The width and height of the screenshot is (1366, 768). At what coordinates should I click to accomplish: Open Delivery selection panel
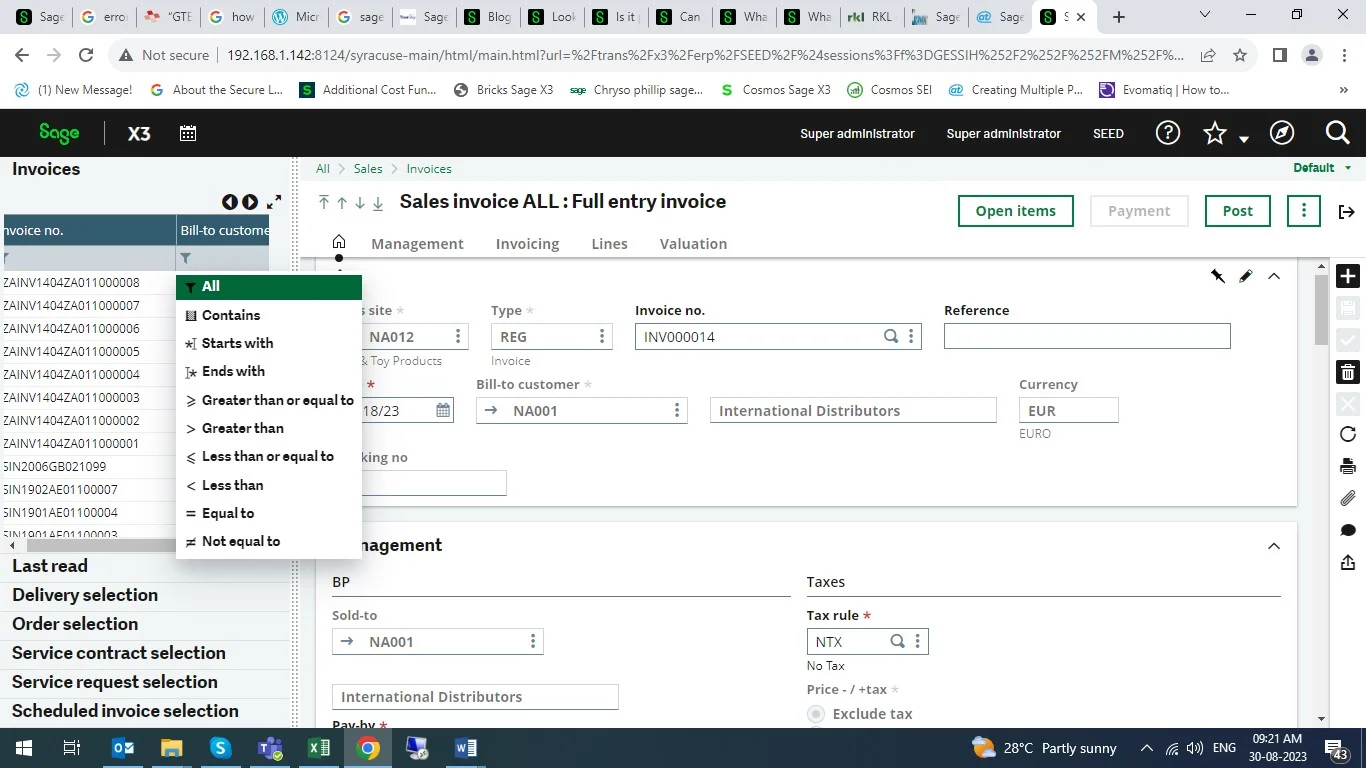[85, 595]
